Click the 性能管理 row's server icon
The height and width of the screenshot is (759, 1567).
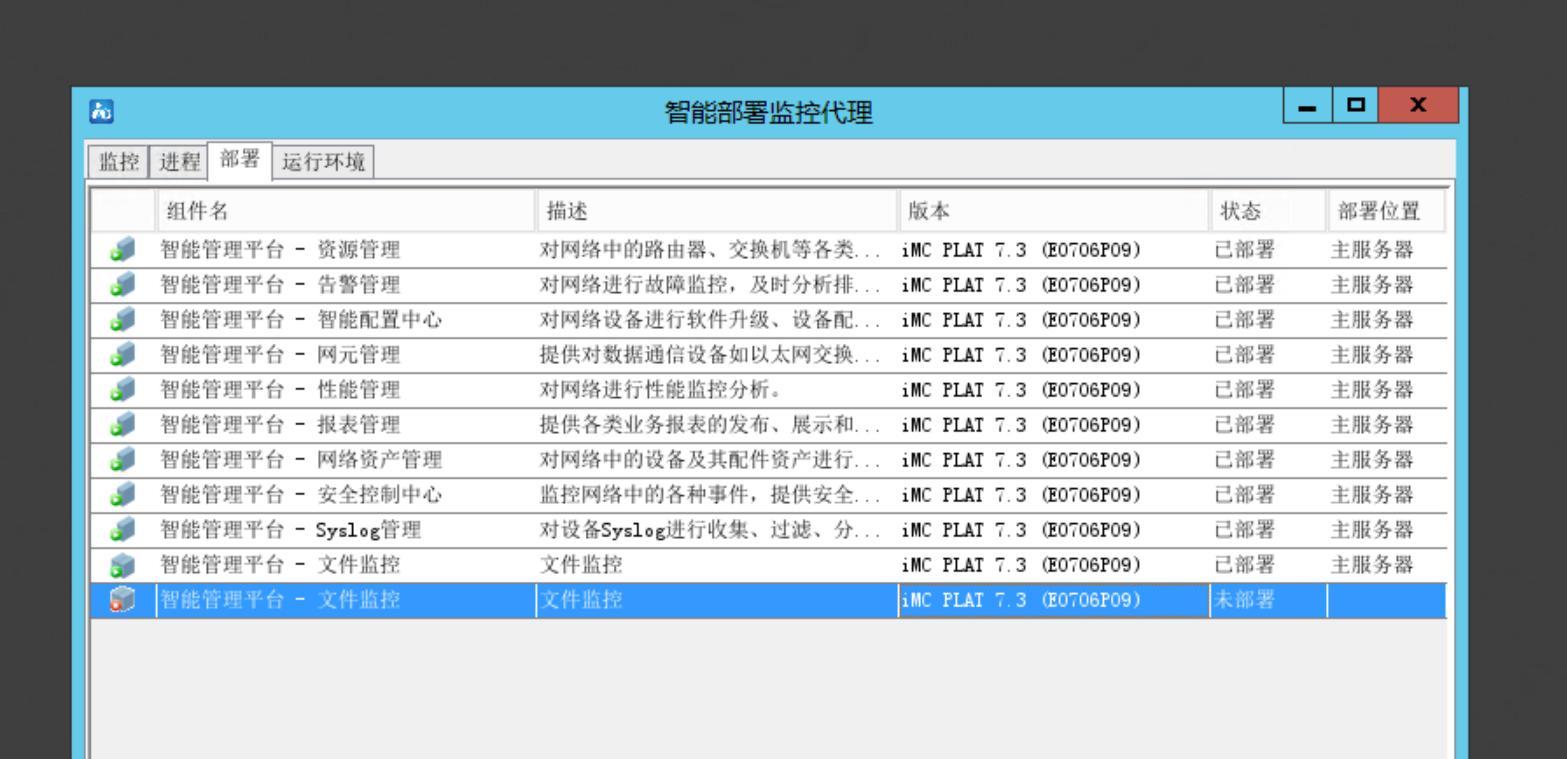coord(122,390)
